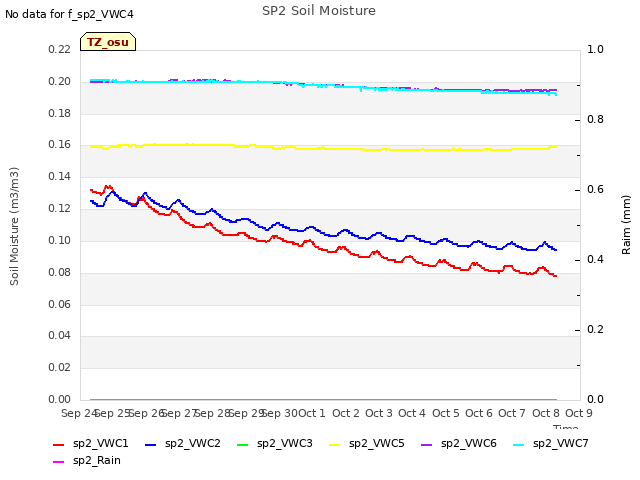The width and height of the screenshot is (640, 480).
Task: Click the 0.2 right axis tick label
Action: 595,329
